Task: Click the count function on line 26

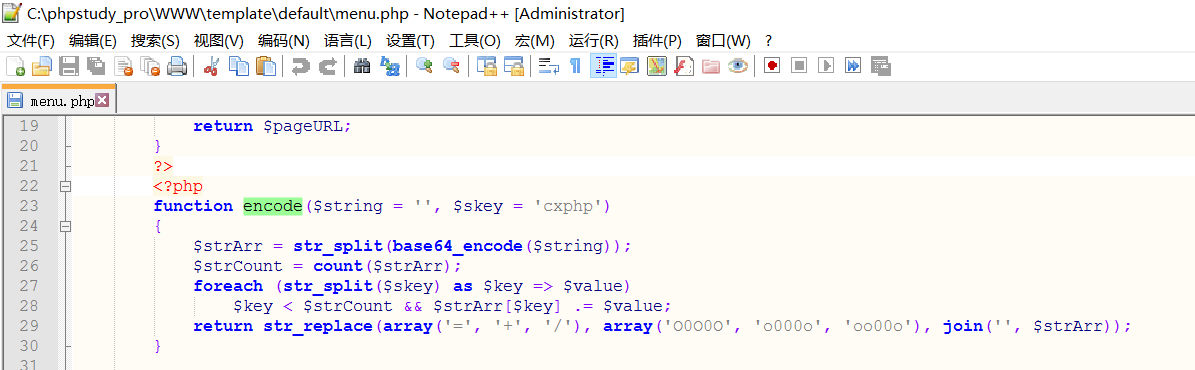Action: 338,266
